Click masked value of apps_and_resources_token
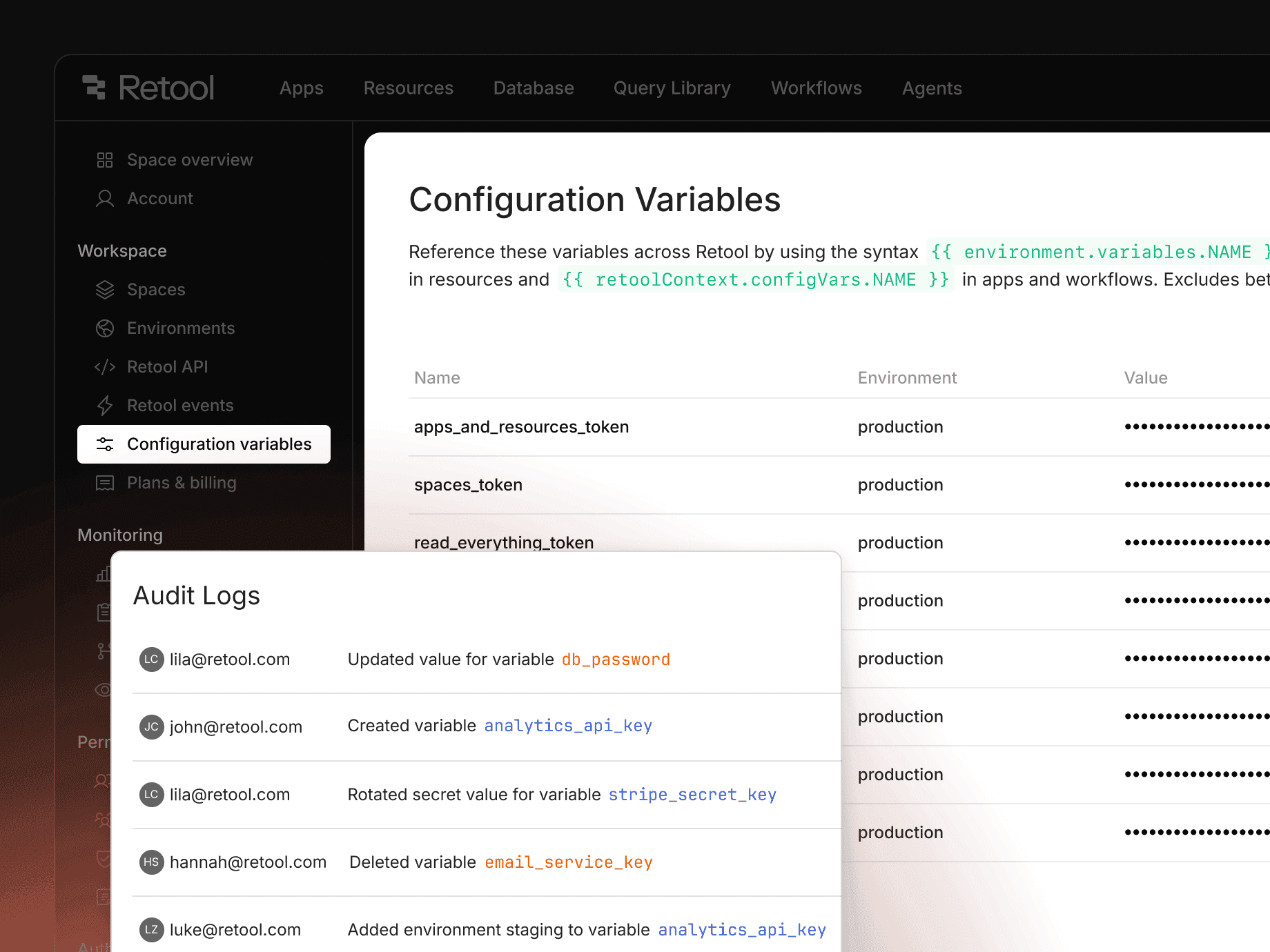The image size is (1270, 952). coord(1197,427)
